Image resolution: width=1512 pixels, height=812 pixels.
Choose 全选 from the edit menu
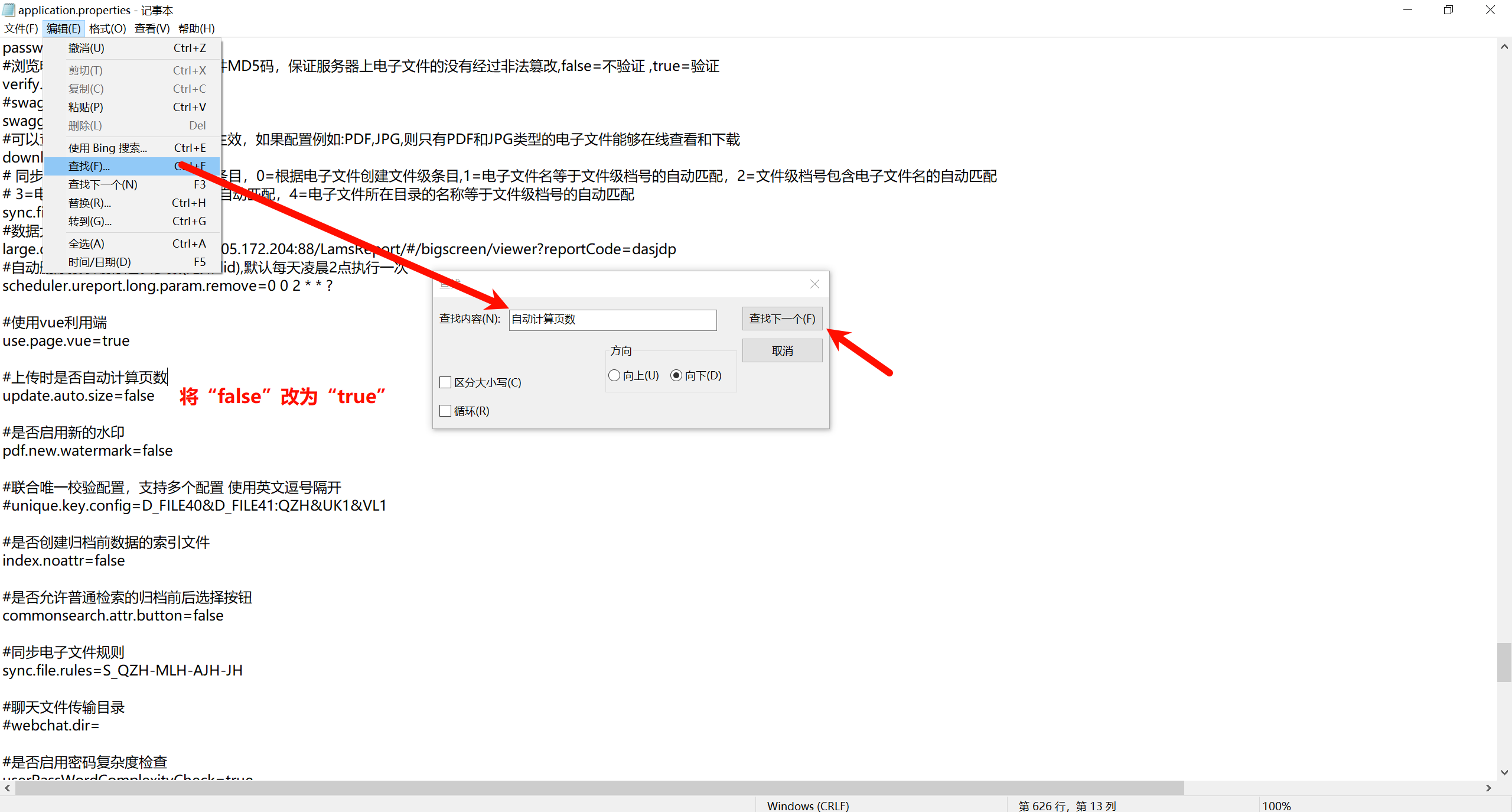click(x=86, y=243)
